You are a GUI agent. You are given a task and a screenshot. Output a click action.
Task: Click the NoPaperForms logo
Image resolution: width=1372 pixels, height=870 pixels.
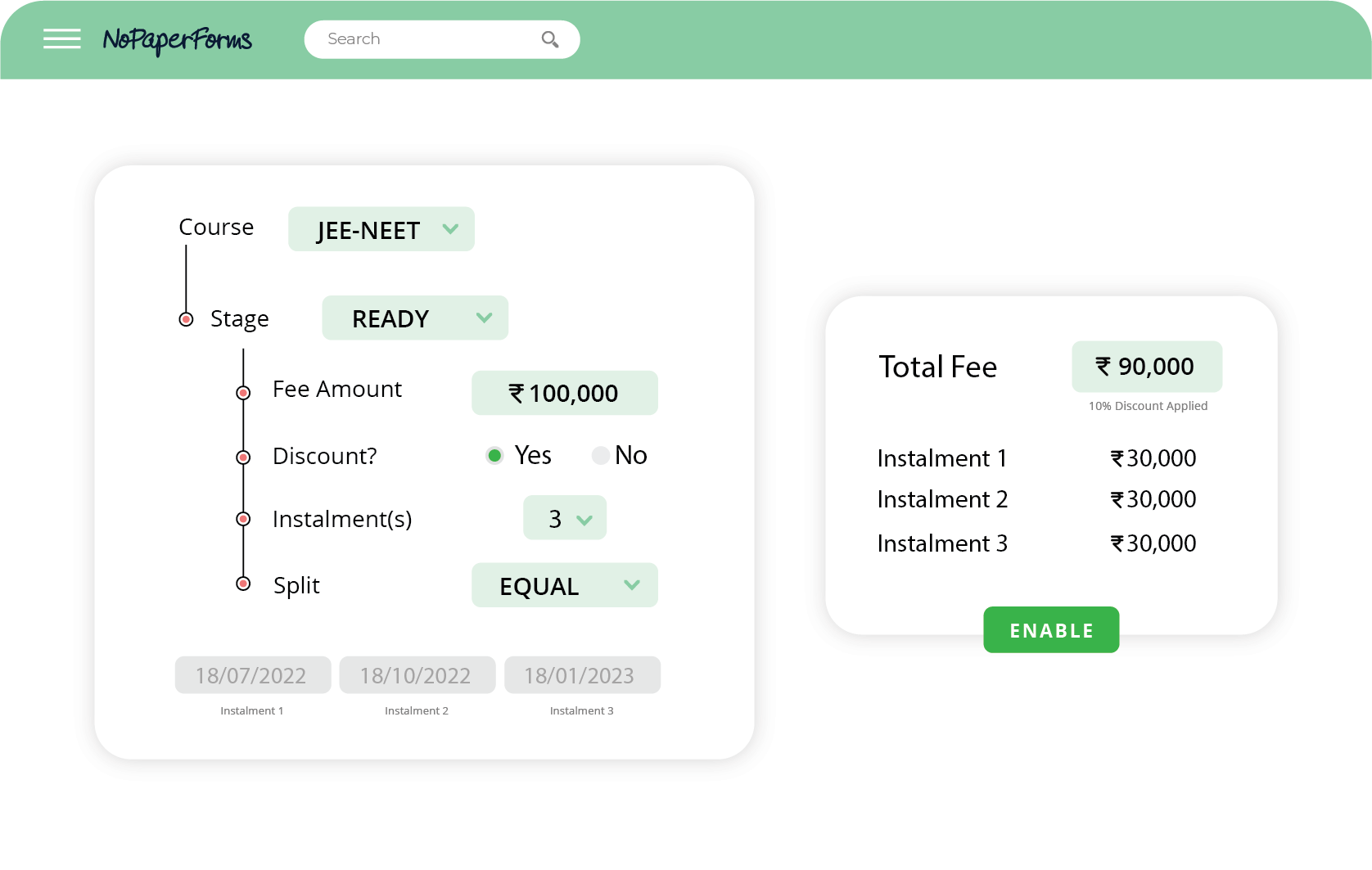(177, 39)
